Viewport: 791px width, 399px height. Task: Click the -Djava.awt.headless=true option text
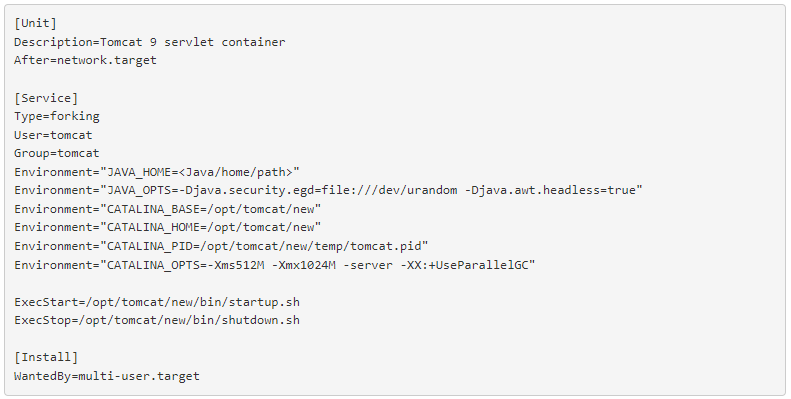pos(550,190)
